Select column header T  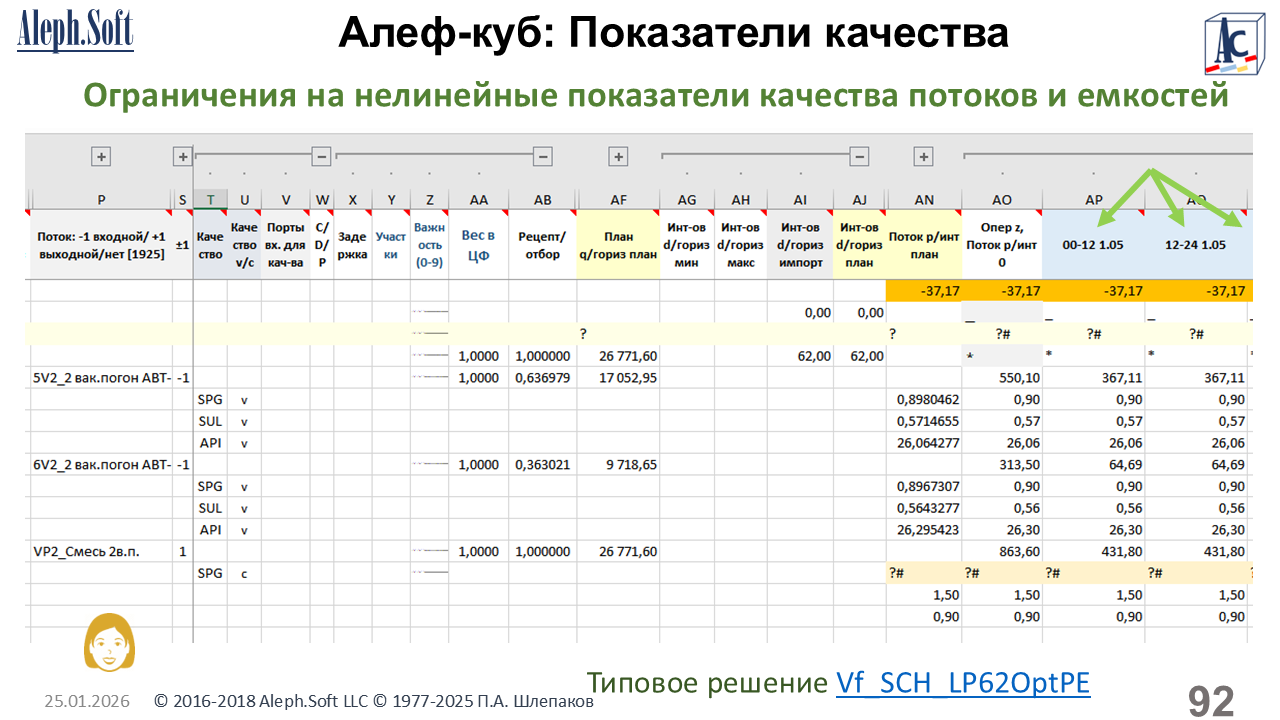pyautogui.click(x=210, y=200)
